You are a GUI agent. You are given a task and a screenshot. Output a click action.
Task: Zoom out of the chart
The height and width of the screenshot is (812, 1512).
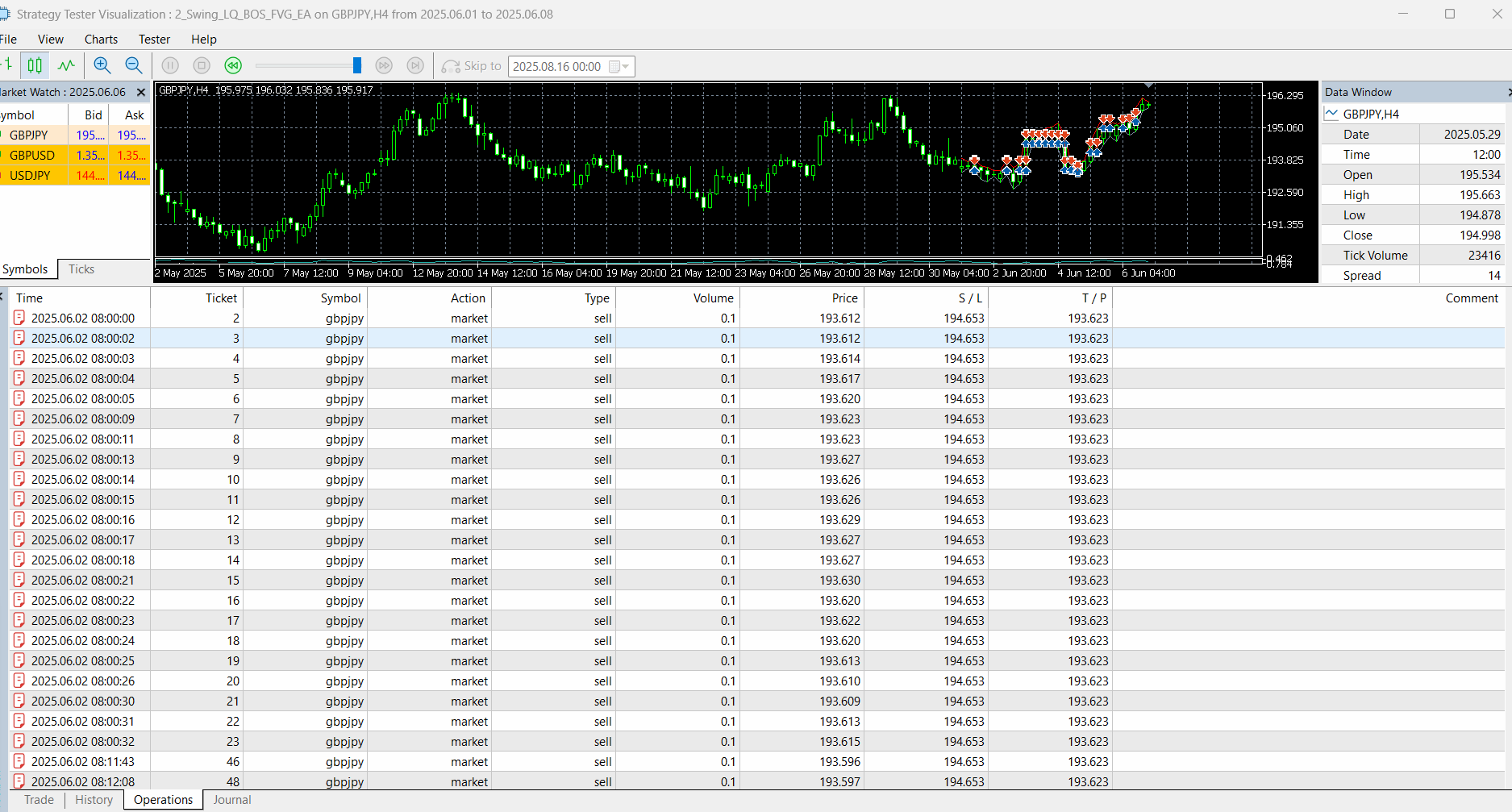134,66
